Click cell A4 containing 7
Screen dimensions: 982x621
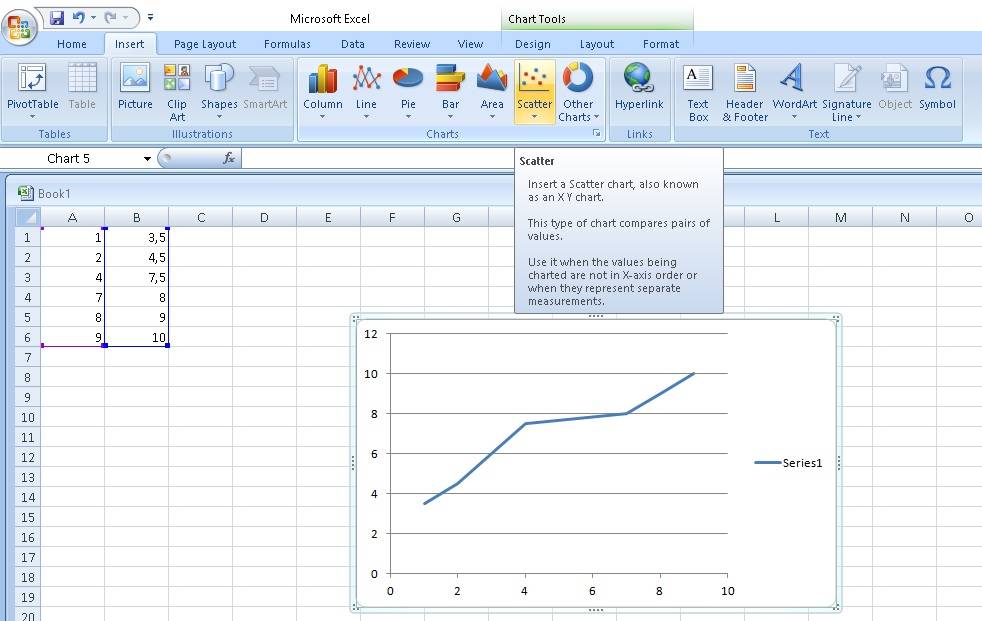pos(73,297)
